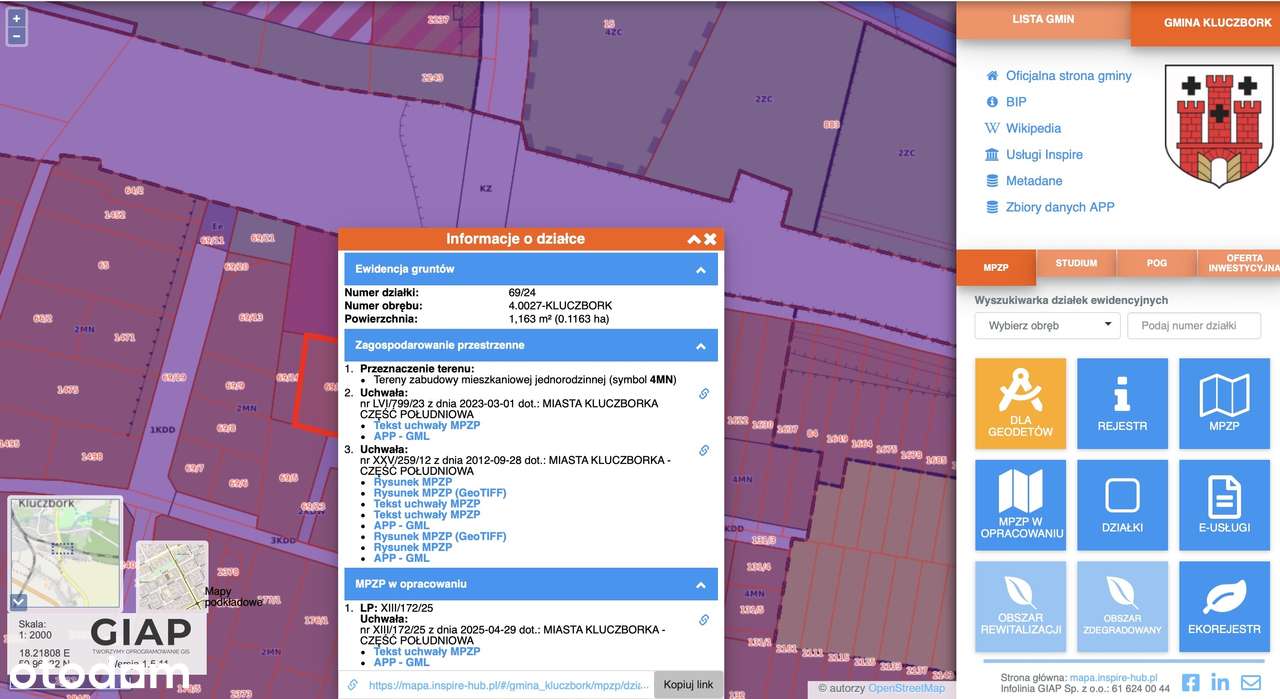This screenshot has height=699, width=1280.
Task: Click the email envelope icon in footer
Action: point(1251,683)
